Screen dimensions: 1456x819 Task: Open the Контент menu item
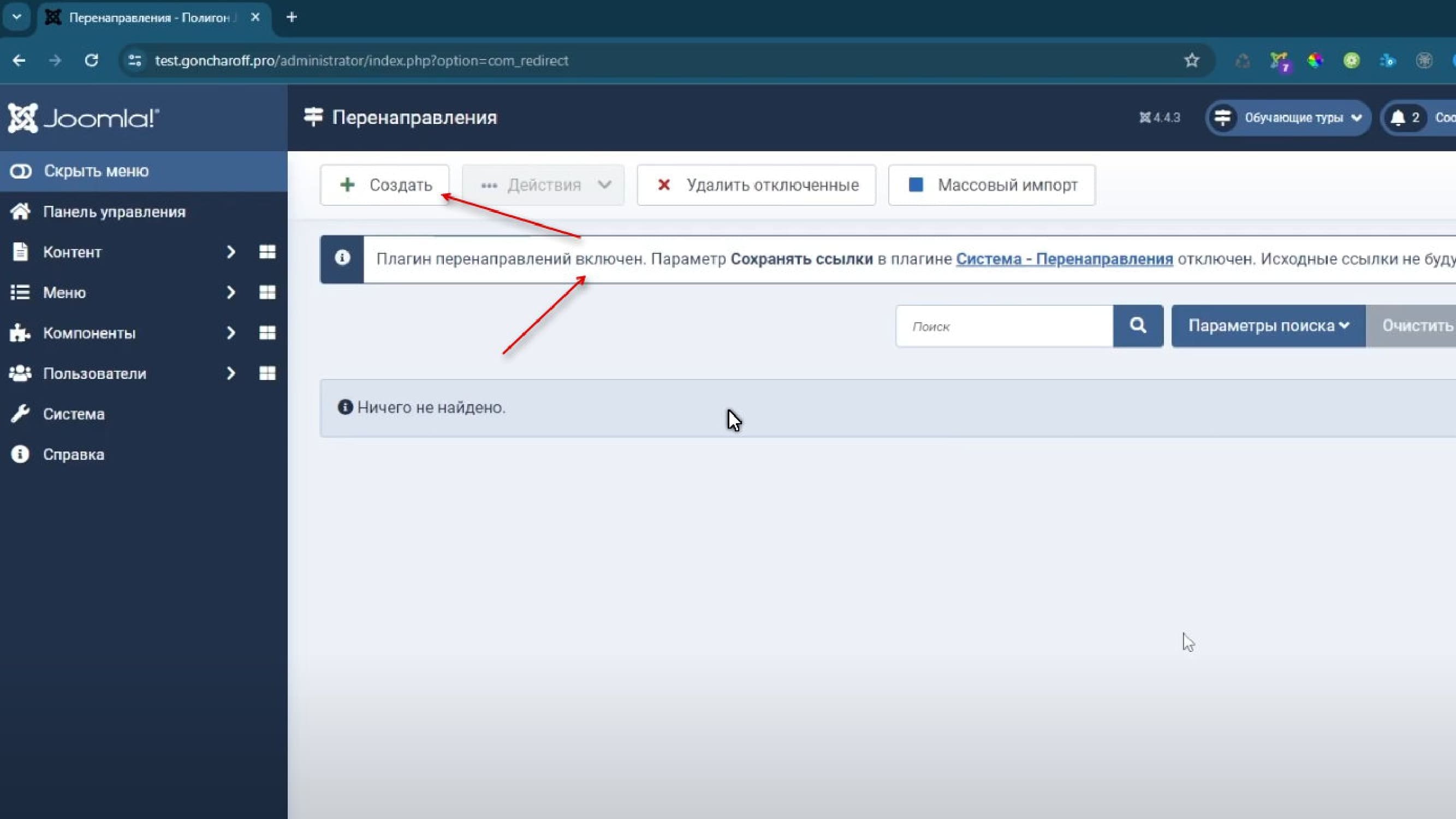pyautogui.click(x=73, y=252)
